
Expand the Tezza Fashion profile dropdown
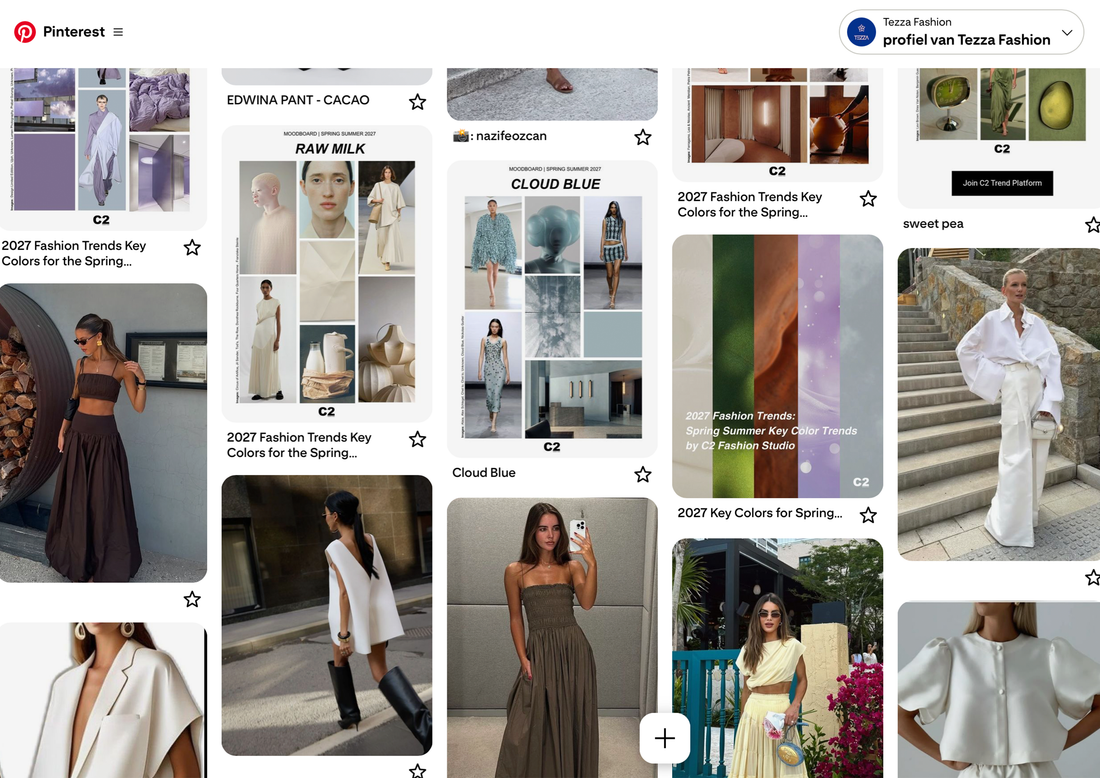pos(1066,31)
